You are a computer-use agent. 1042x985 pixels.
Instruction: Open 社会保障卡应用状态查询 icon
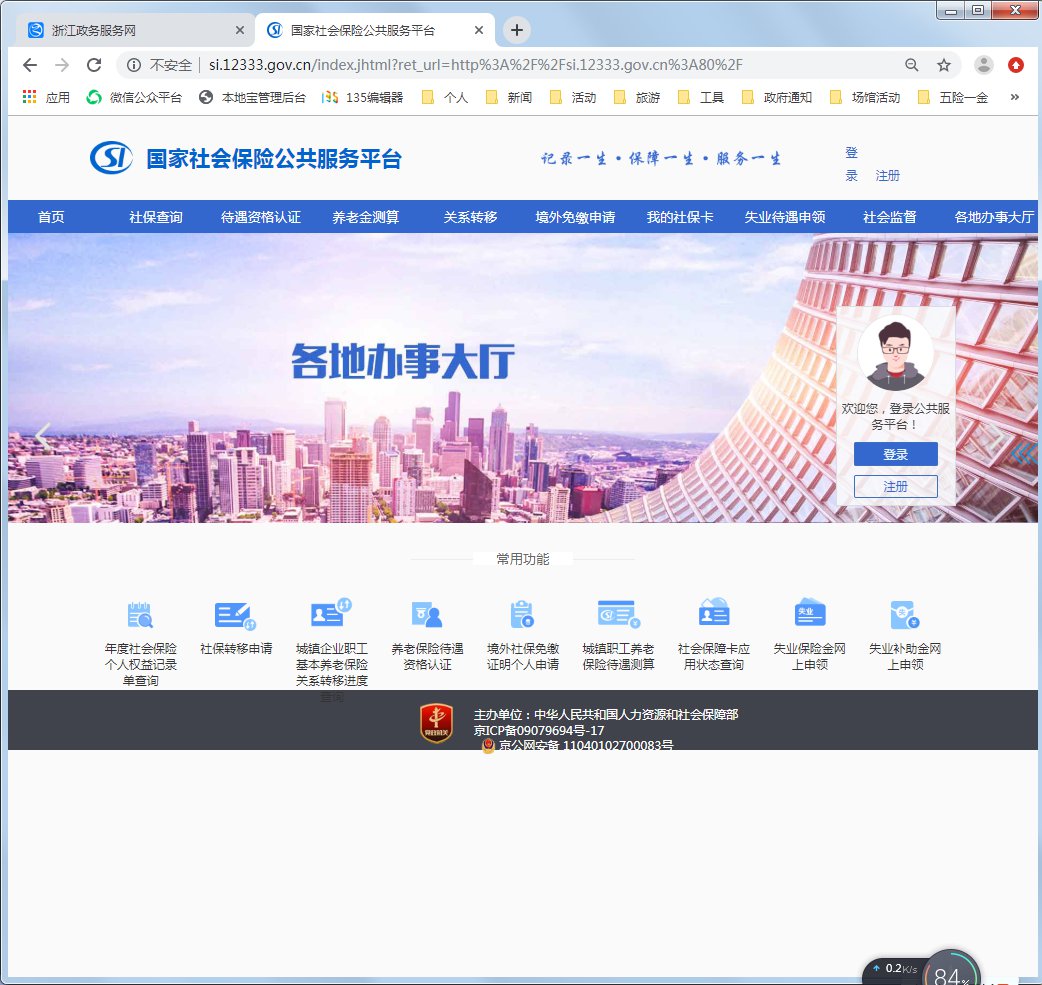pyautogui.click(x=714, y=613)
